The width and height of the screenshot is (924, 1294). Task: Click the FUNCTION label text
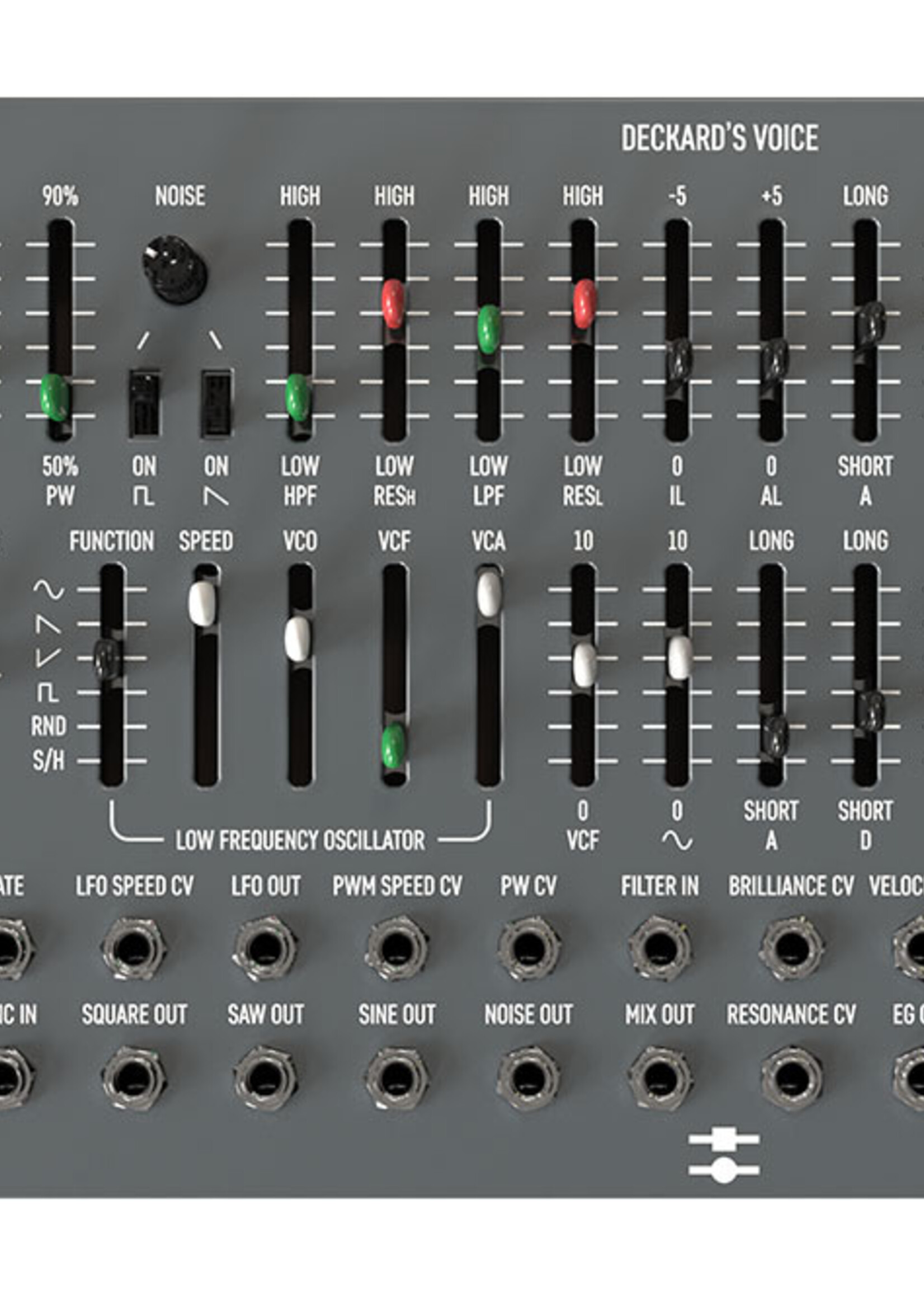pyautogui.click(x=111, y=540)
